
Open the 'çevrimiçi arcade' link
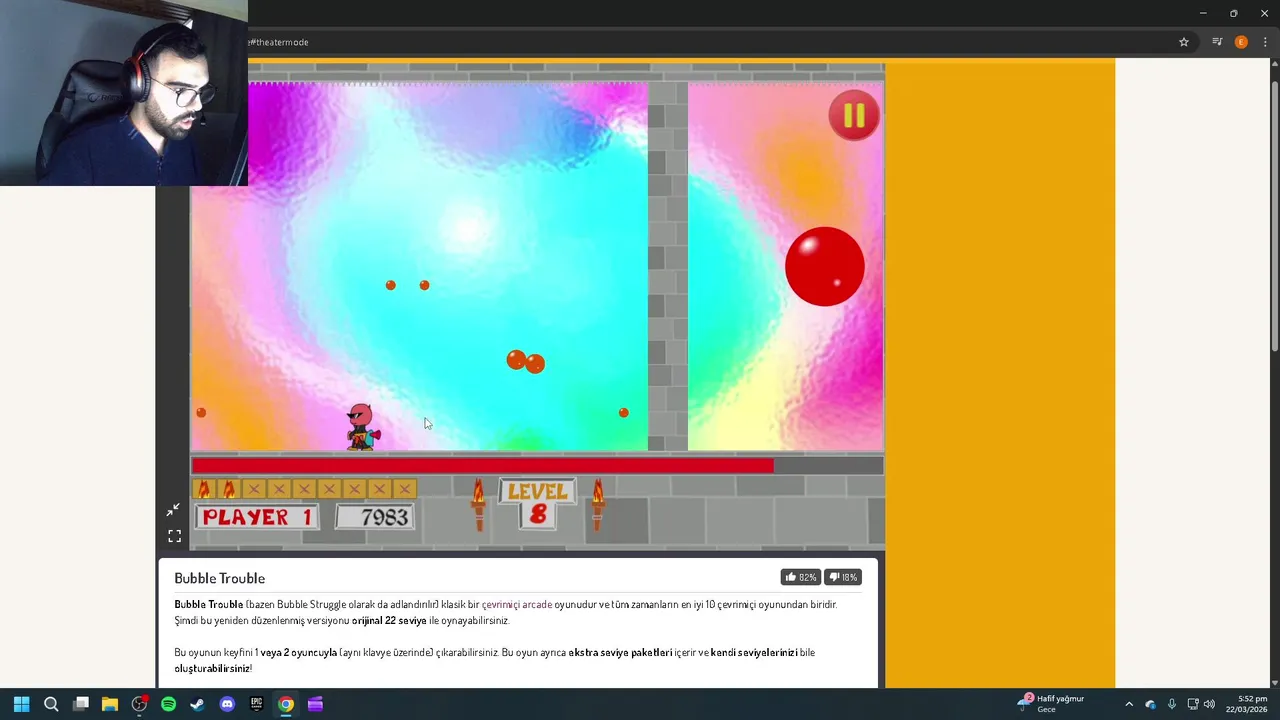pos(517,604)
